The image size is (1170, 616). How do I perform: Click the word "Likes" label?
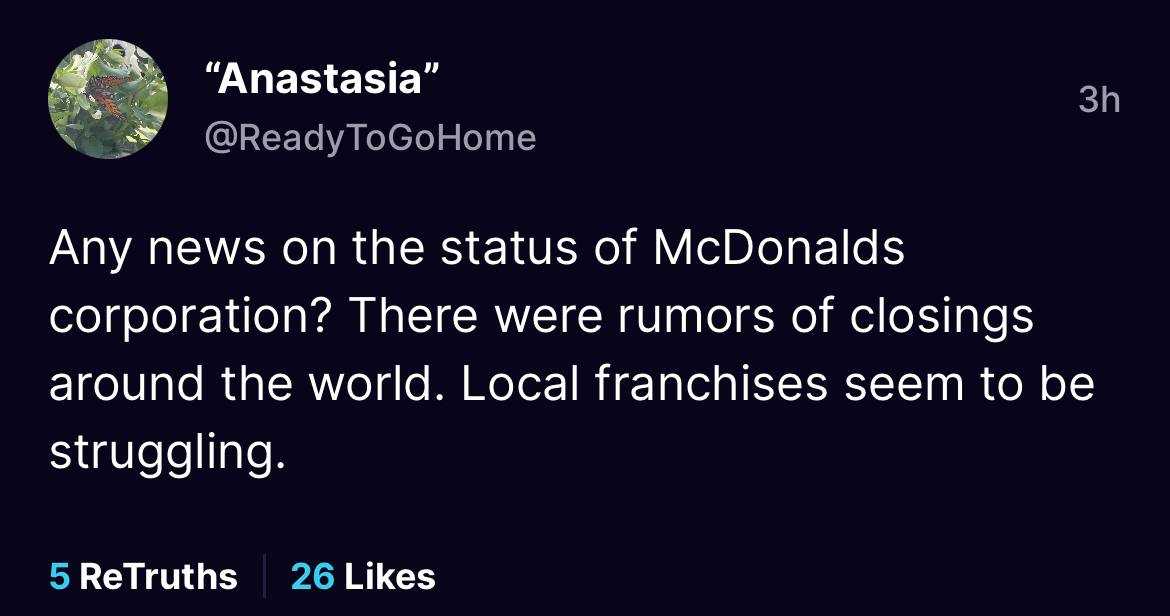(x=390, y=576)
